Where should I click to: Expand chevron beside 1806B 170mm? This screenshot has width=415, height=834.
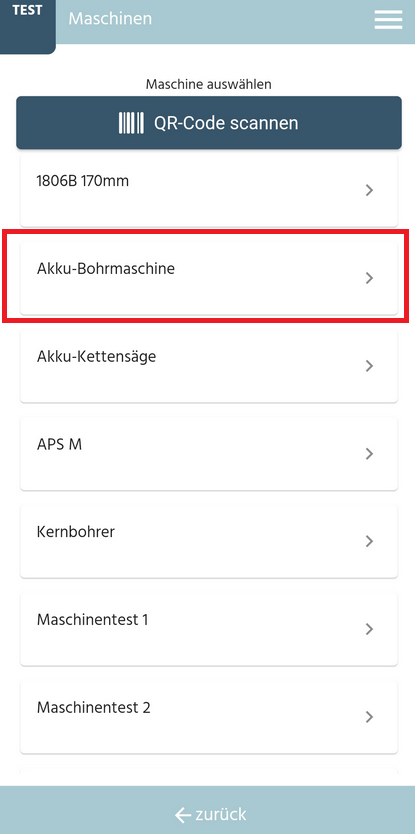click(x=370, y=190)
